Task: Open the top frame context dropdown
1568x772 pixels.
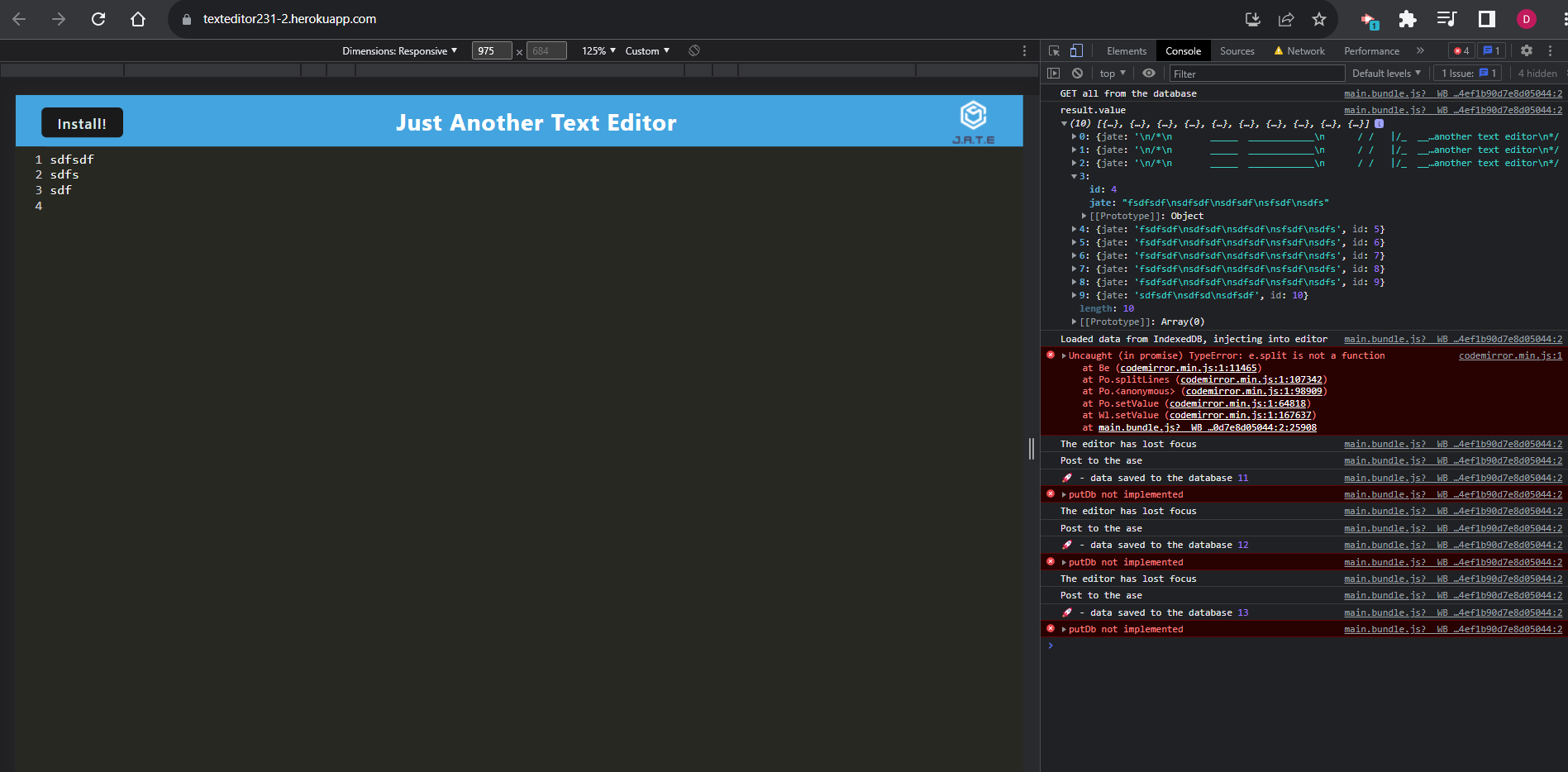Action: pyautogui.click(x=1111, y=73)
